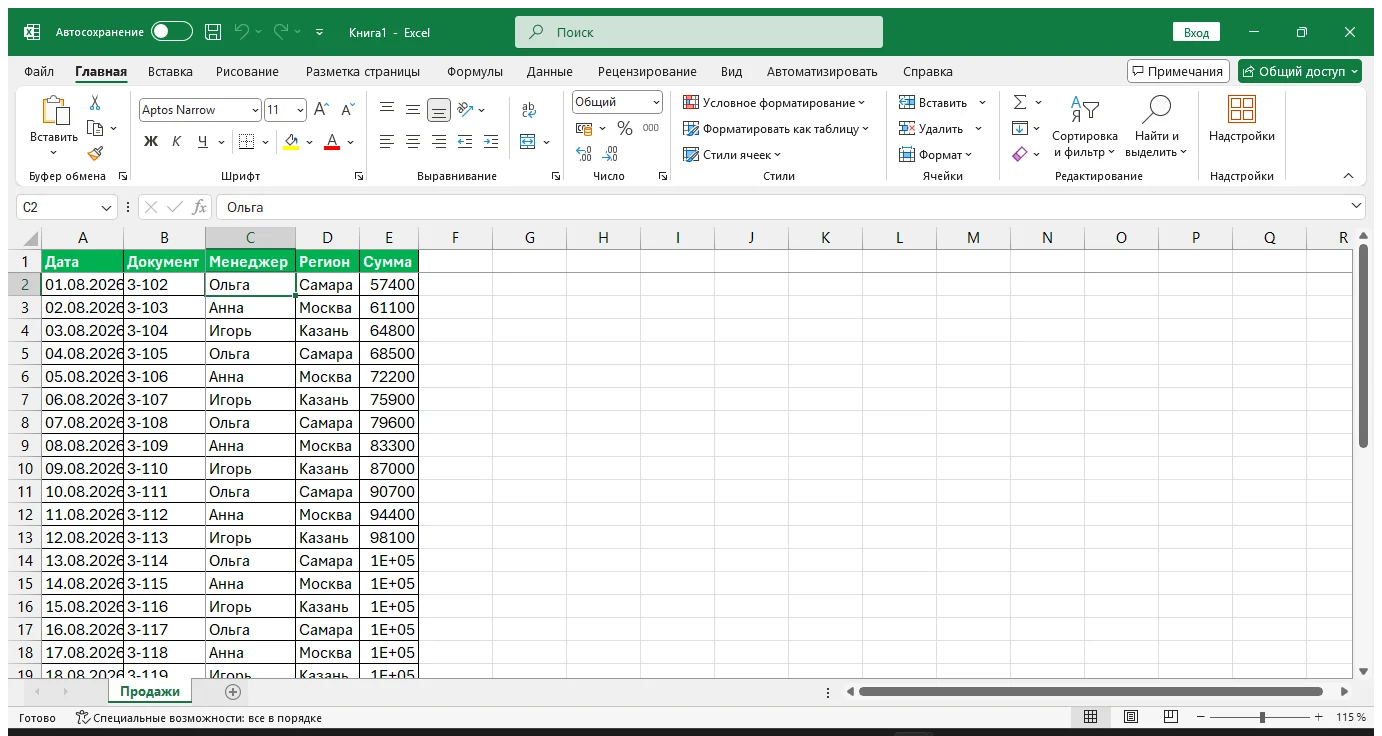Click the Вставить paste button
The image size is (1382, 736).
pyautogui.click(x=53, y=127)
